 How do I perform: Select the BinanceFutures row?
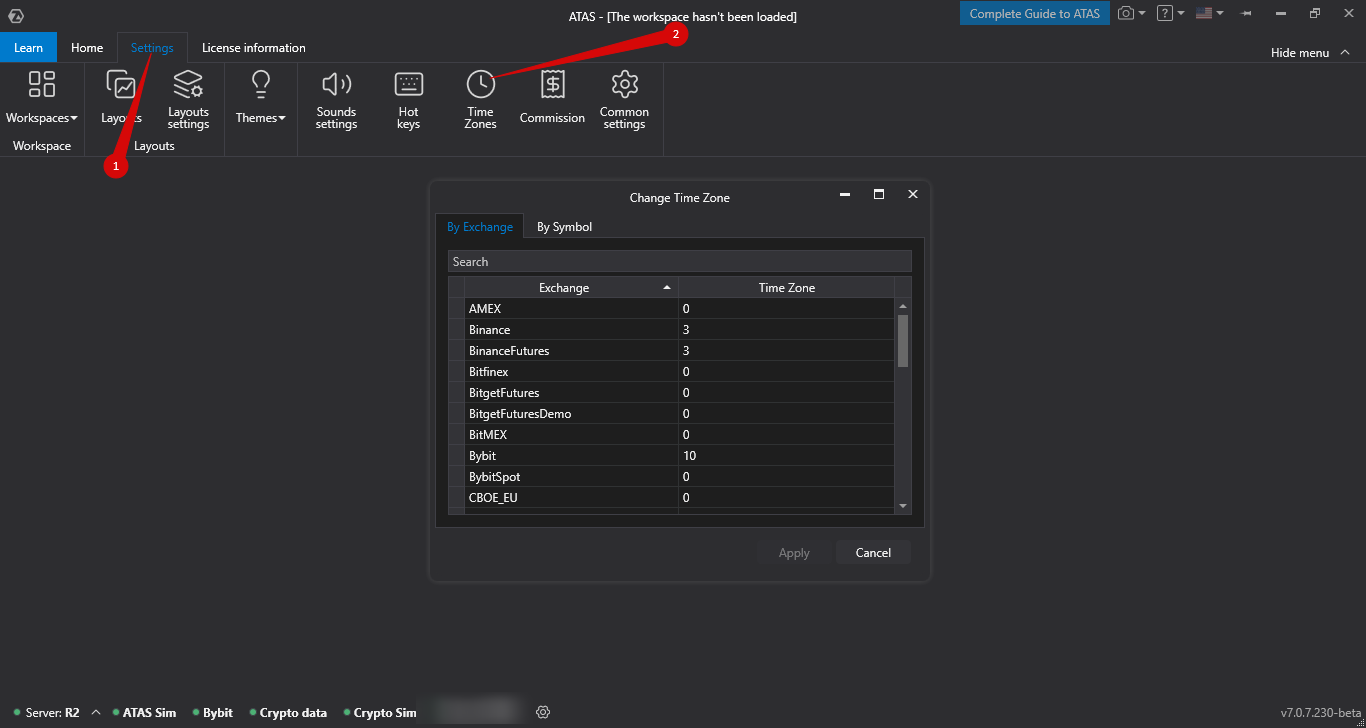click(672, 350)
